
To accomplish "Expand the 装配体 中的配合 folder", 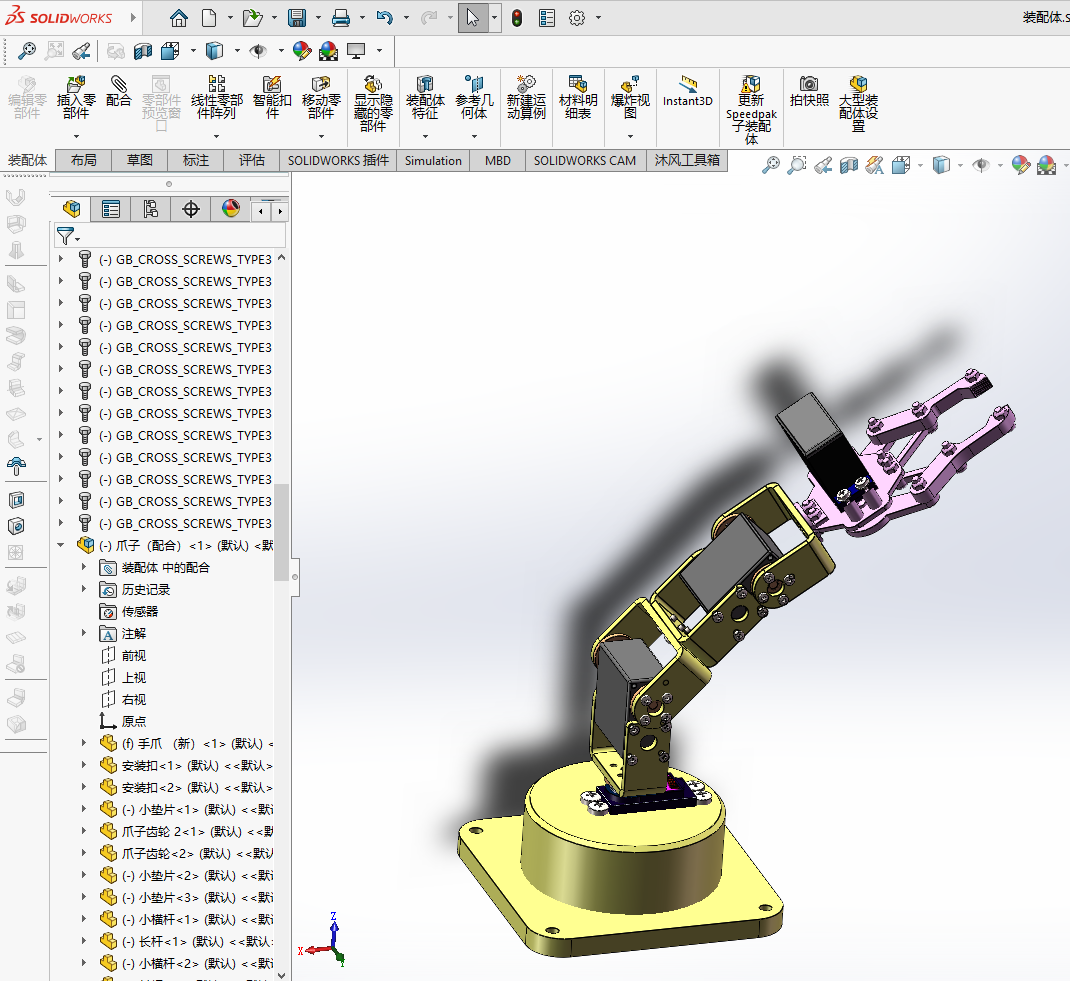I will pos(84,567).
